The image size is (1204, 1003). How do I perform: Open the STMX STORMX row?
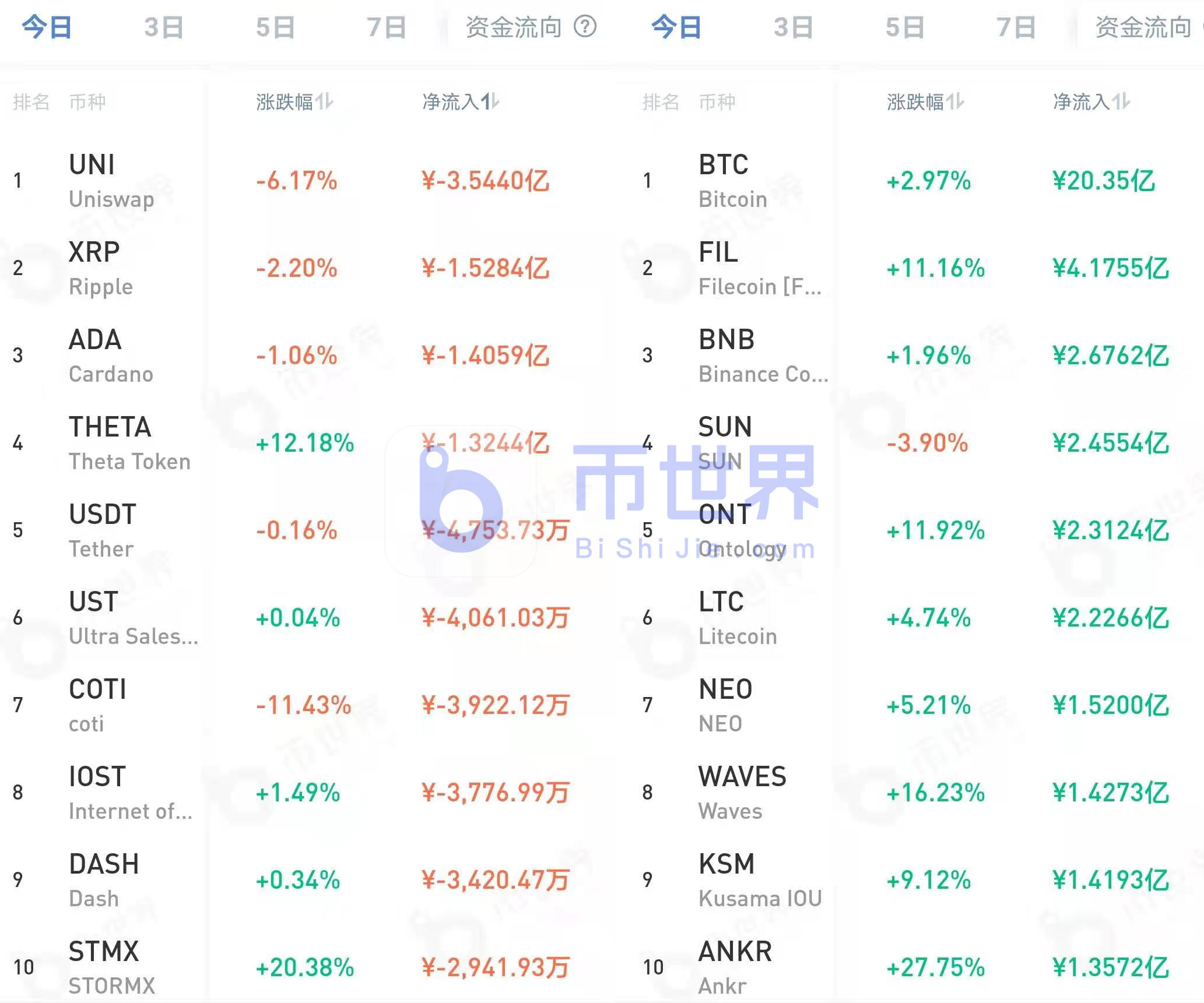tap(111, 967)
